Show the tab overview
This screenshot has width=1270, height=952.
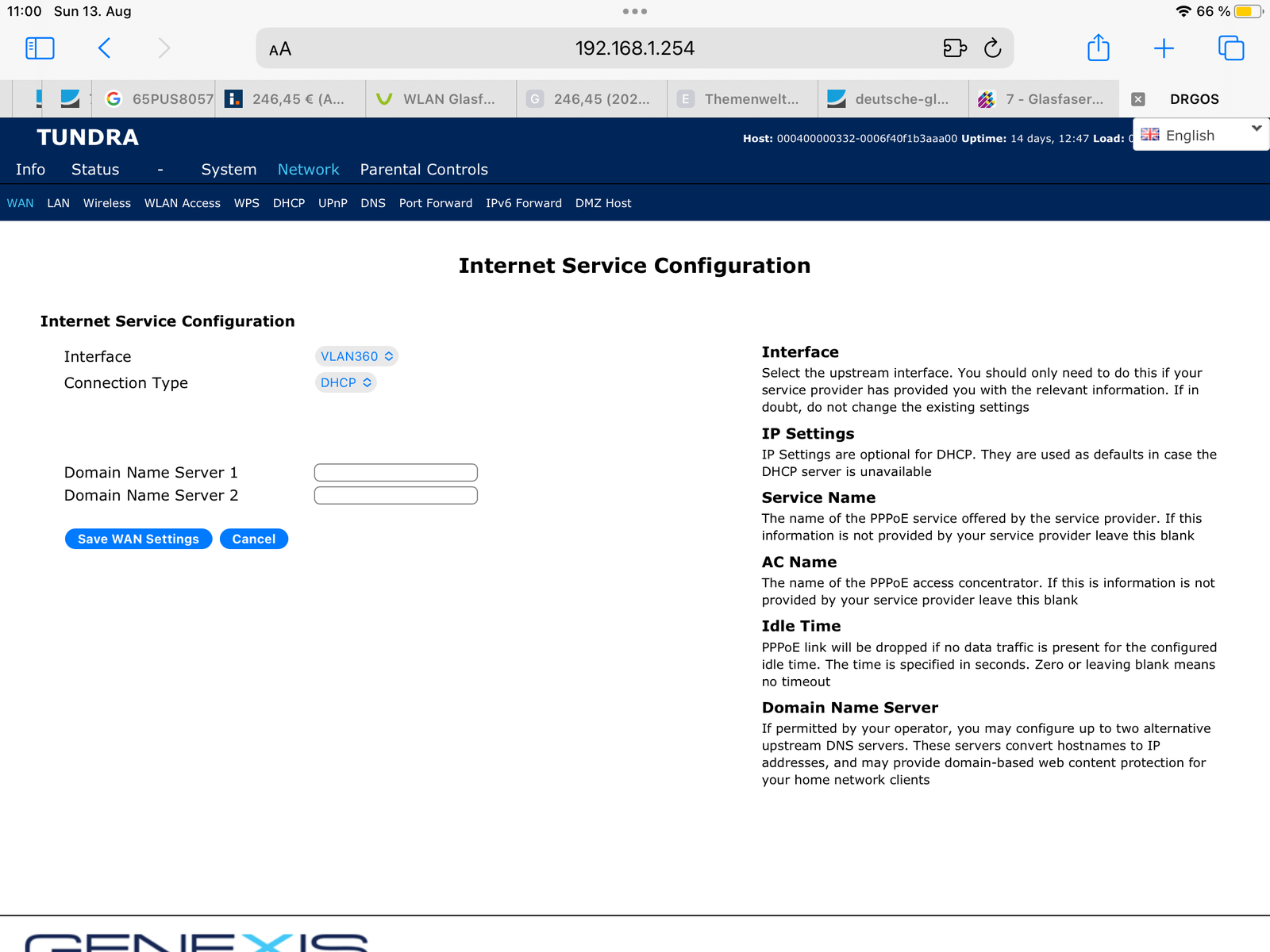[1231, 48]
